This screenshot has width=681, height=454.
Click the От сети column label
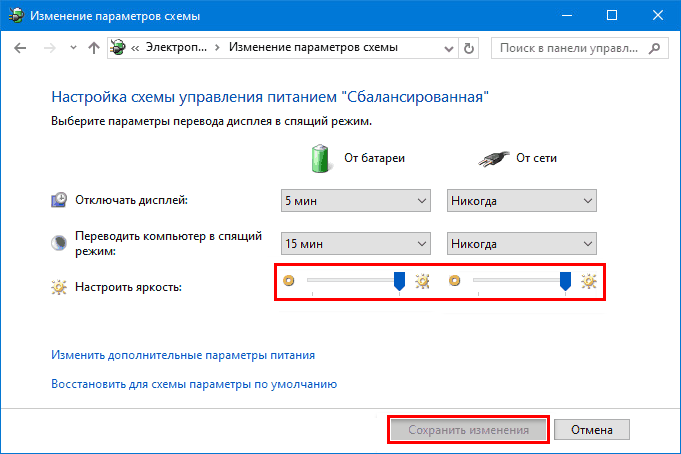click(536, 158)
